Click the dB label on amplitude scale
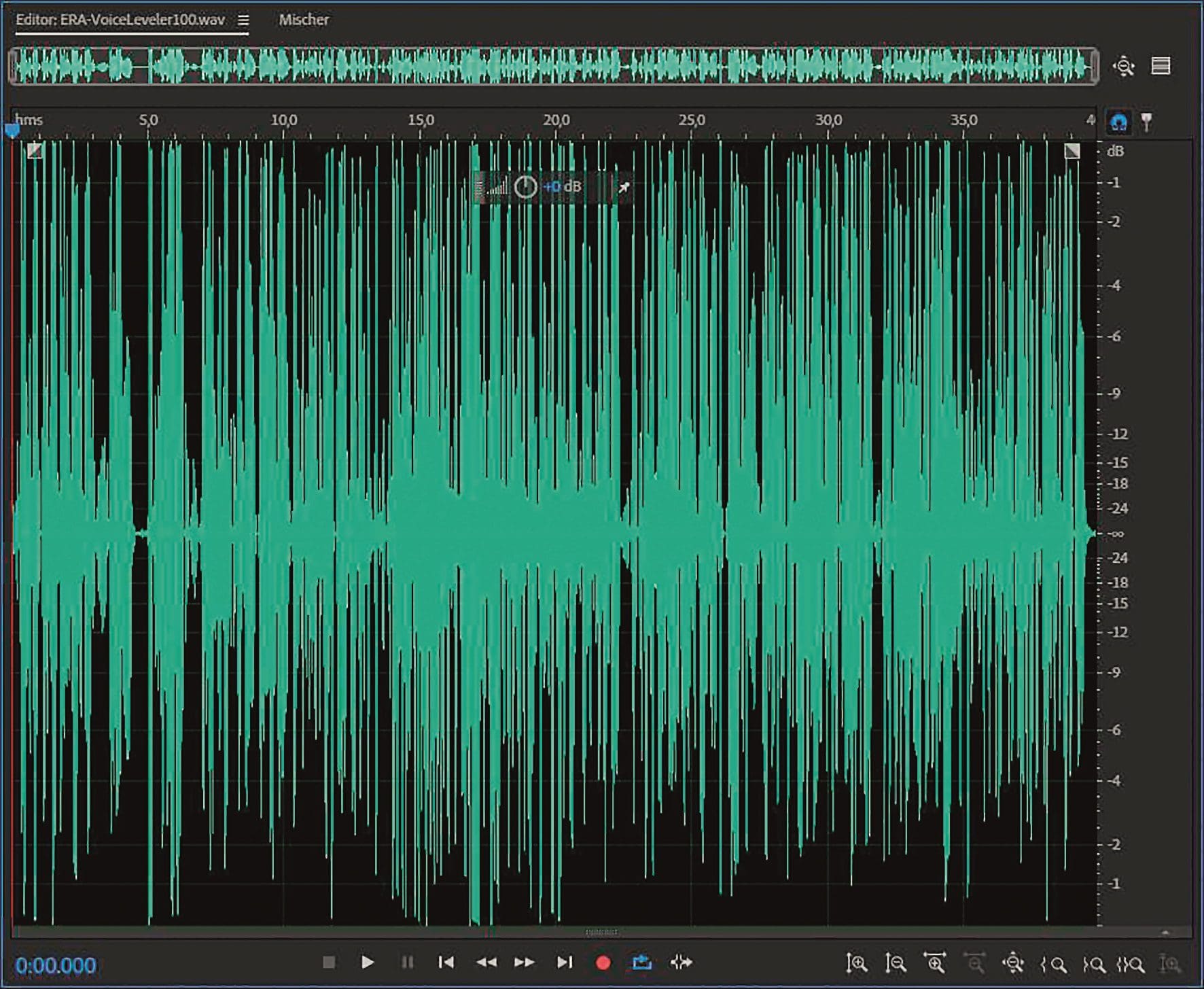The image size is (1204, 989). pos(1116,151)
